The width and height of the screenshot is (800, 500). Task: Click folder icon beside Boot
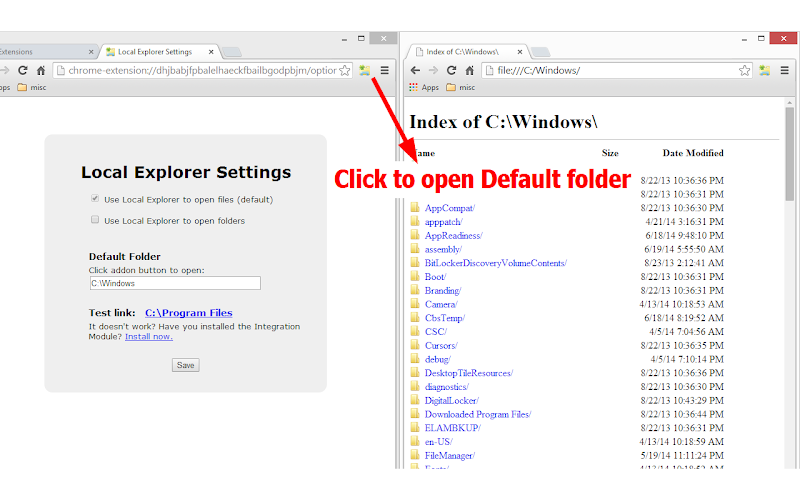click(415, 276)
